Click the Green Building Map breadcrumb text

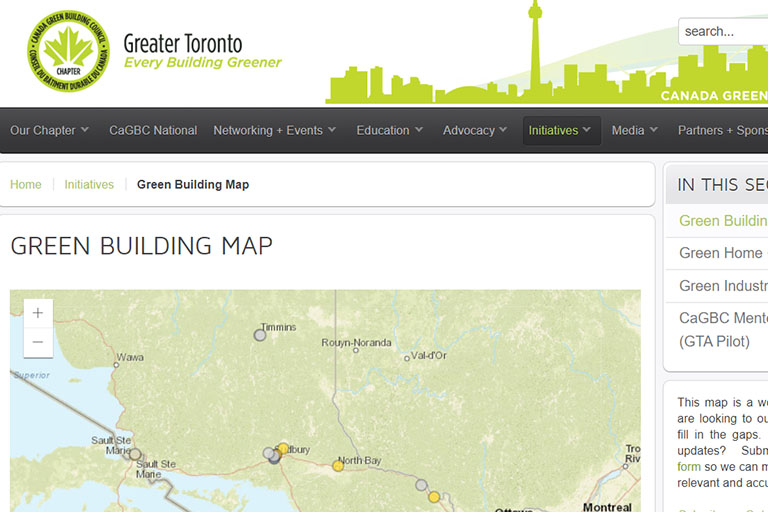tap(193, 185)
